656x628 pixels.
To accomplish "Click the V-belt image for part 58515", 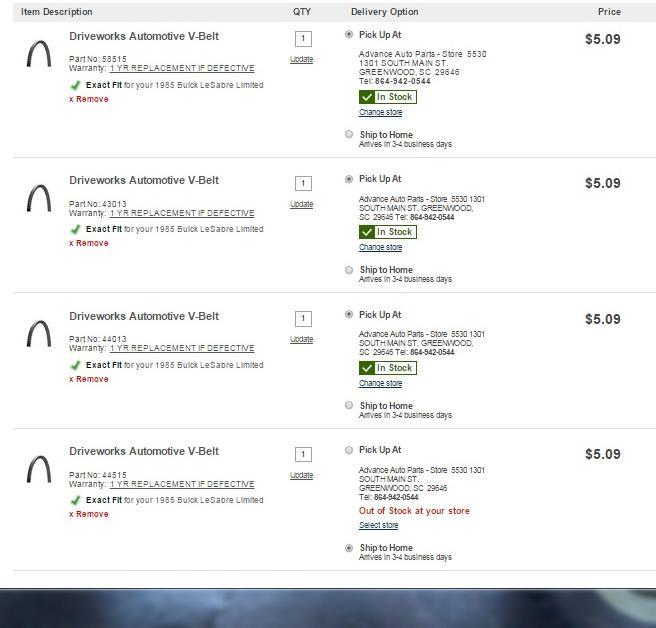I will tap(39, 54).
